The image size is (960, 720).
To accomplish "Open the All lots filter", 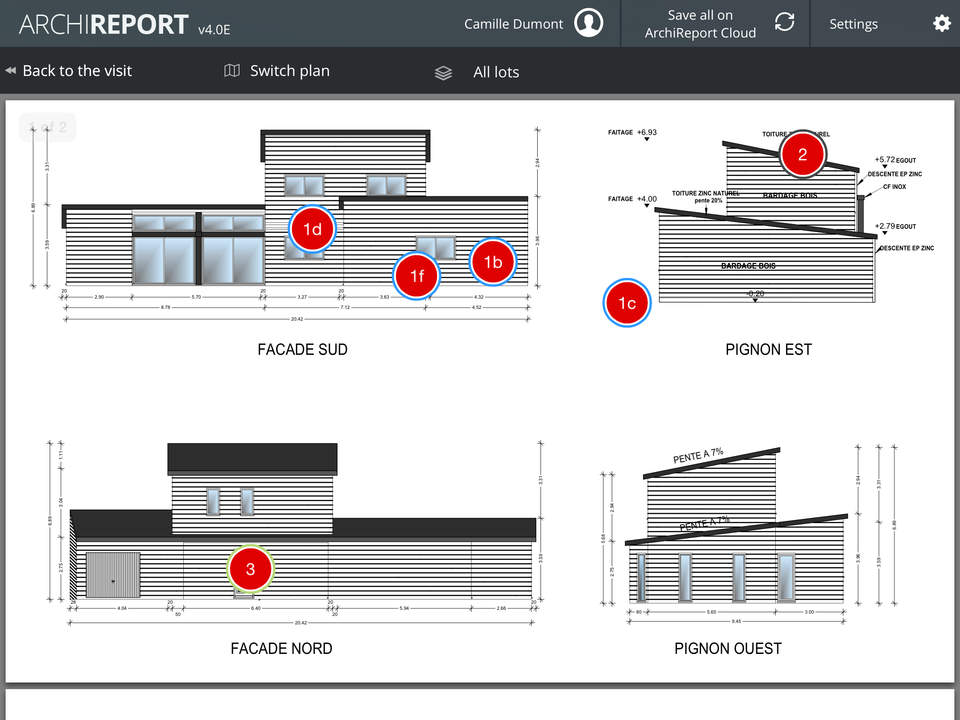I will pyautogui.click(x=496, y=72).
